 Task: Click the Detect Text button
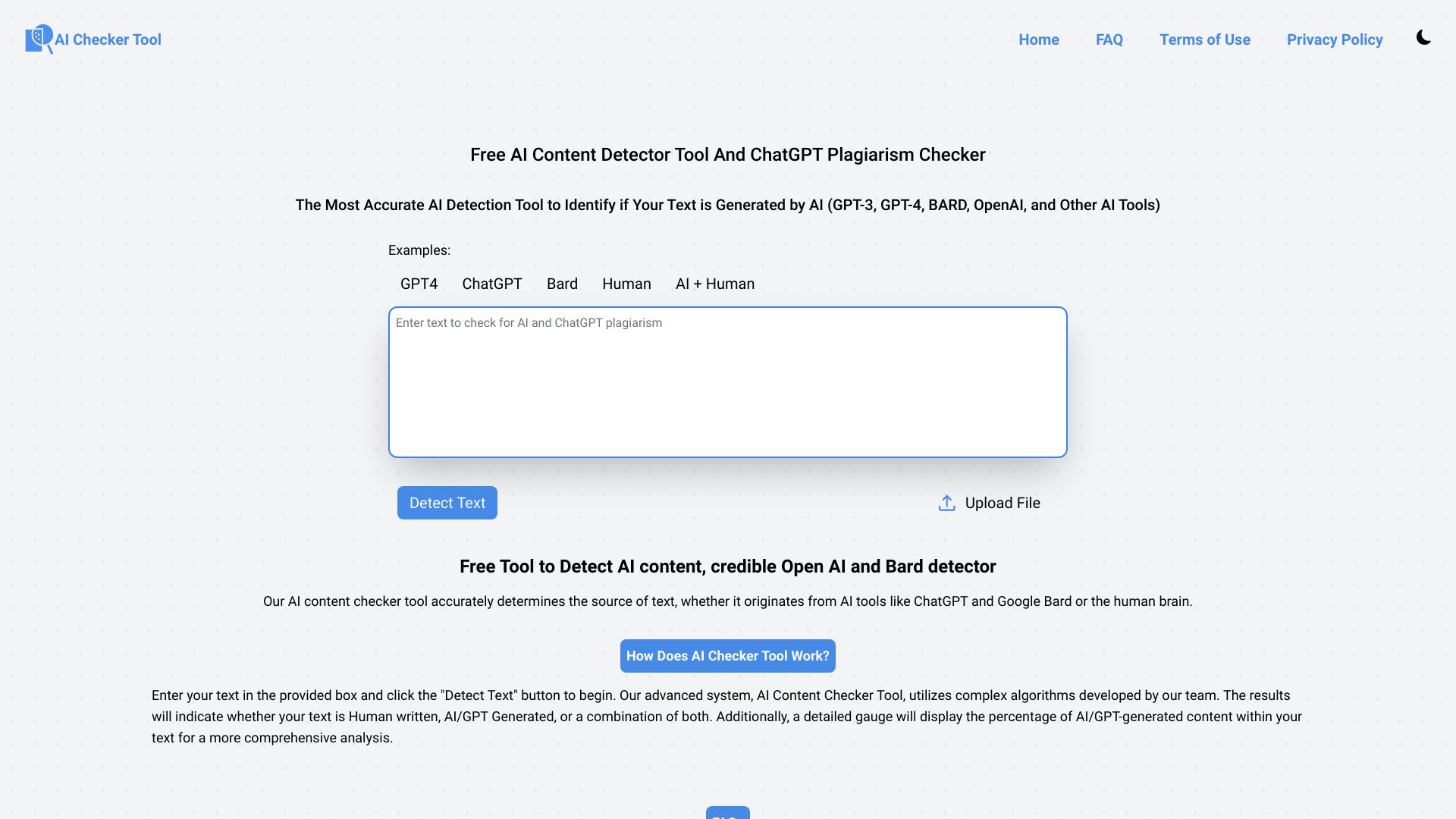click(x=447, y=503)
